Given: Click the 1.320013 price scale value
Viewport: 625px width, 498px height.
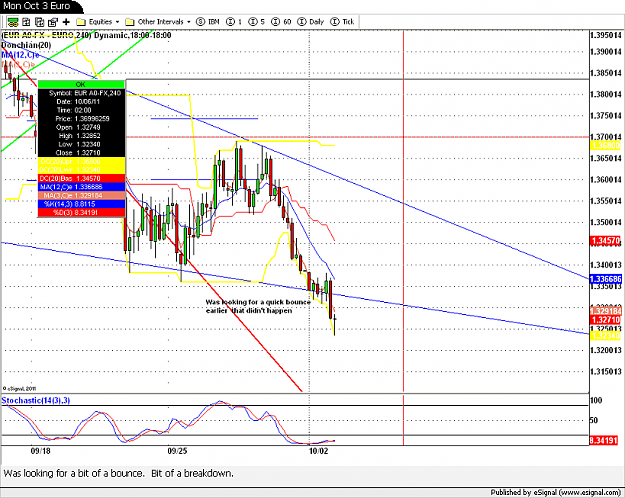Looking at the screenshot, I should click(x=605, y=350).
